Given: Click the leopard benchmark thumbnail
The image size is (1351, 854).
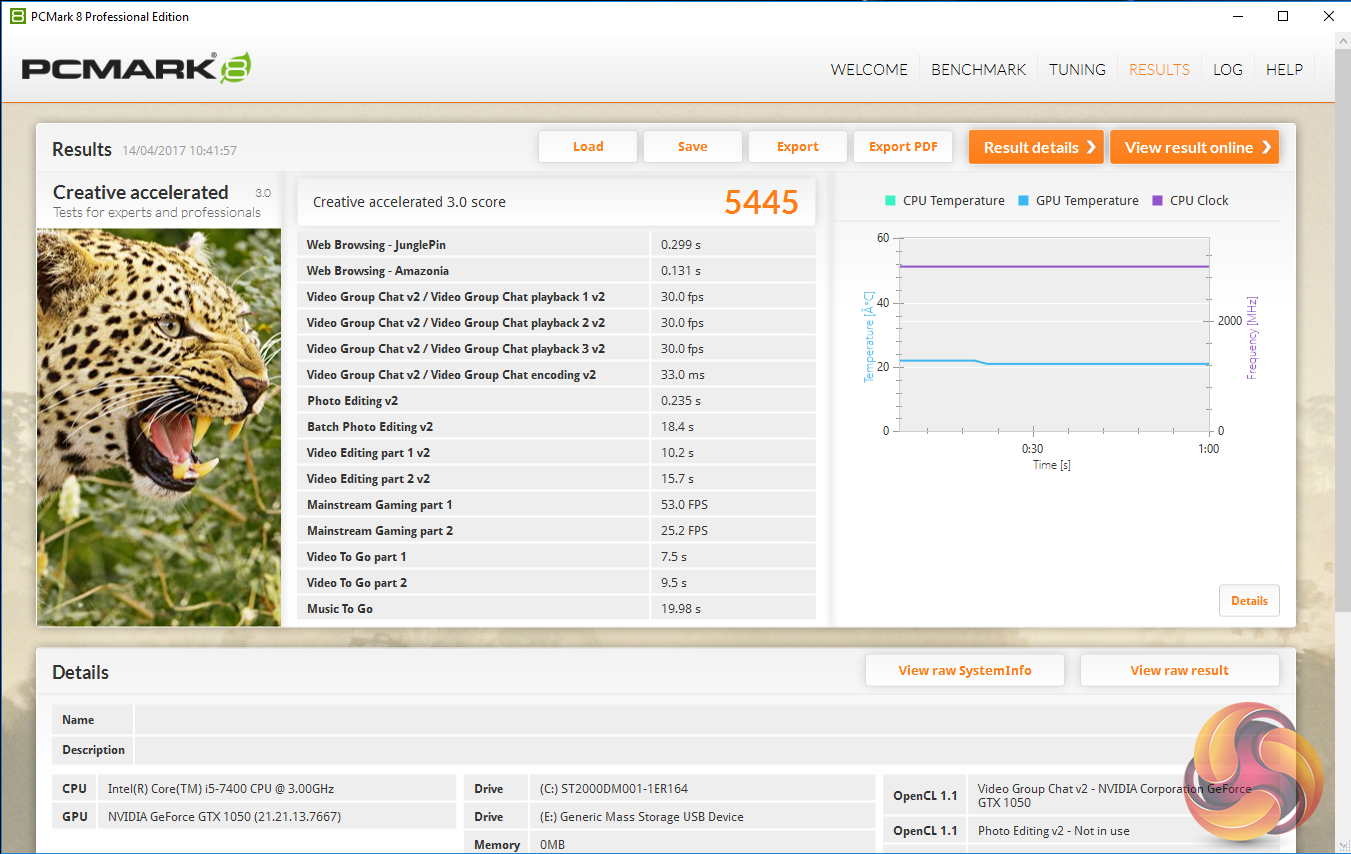Looking at the screenshot, I should tap(159, 427).
